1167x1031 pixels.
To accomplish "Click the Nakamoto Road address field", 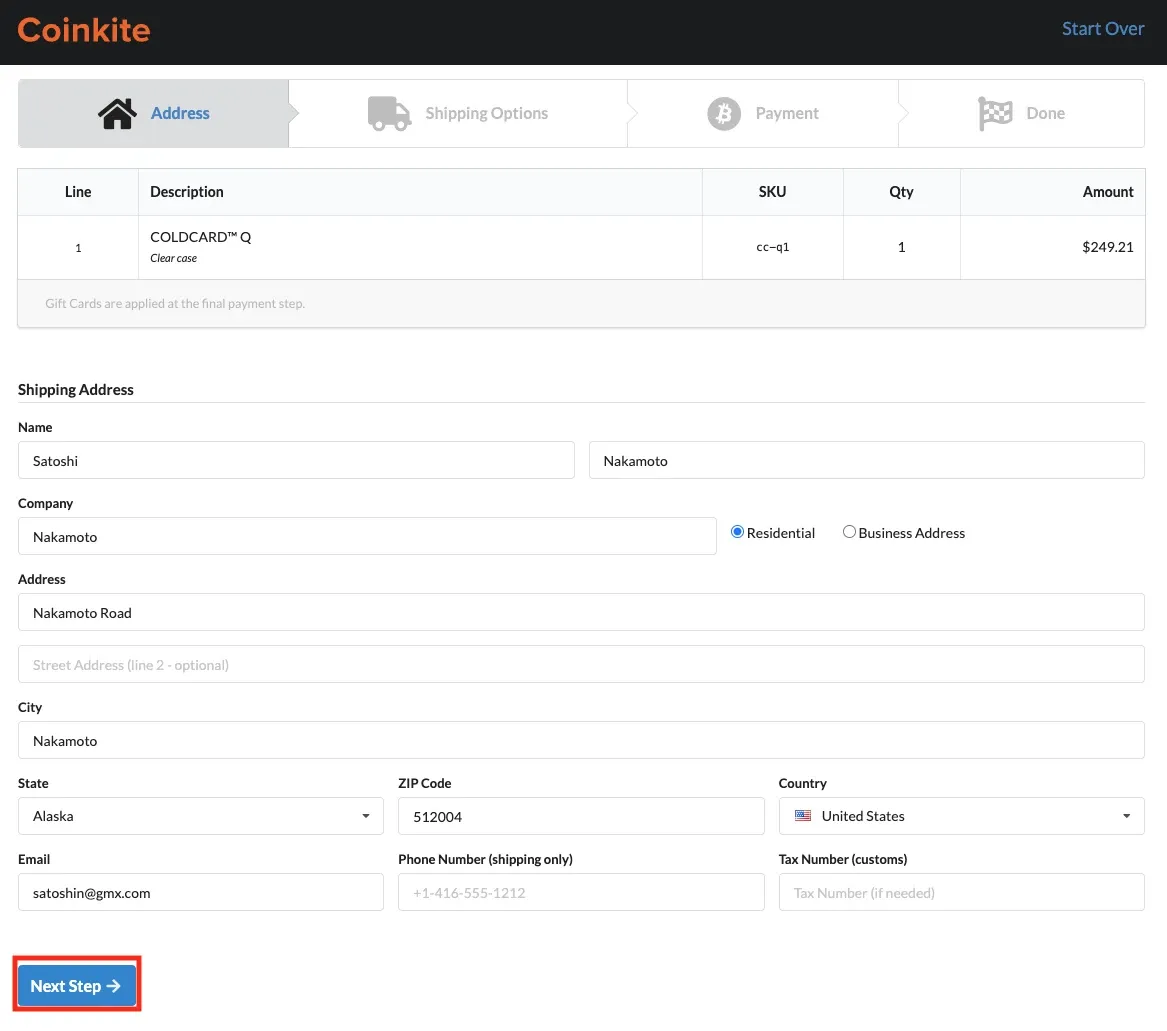I will point(581,612).
